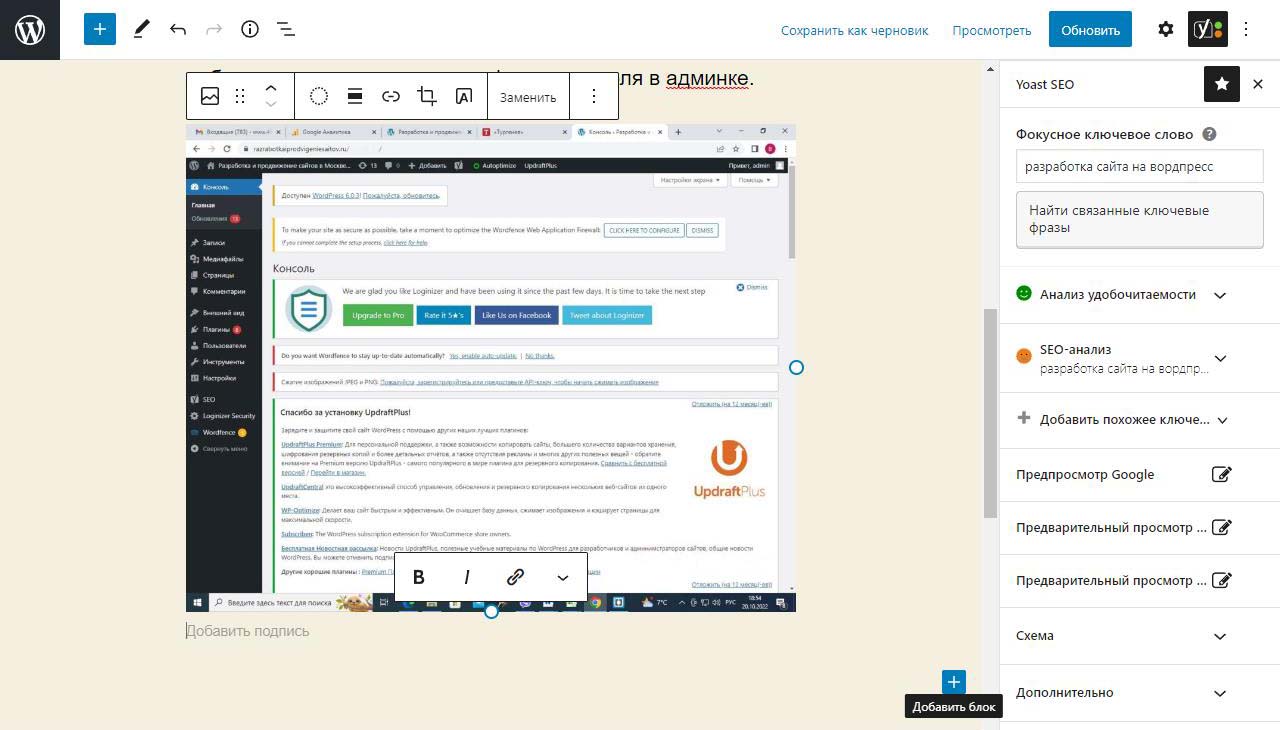
Task: Unpin Yoast SEO with star button
Action: point(1221,84)
